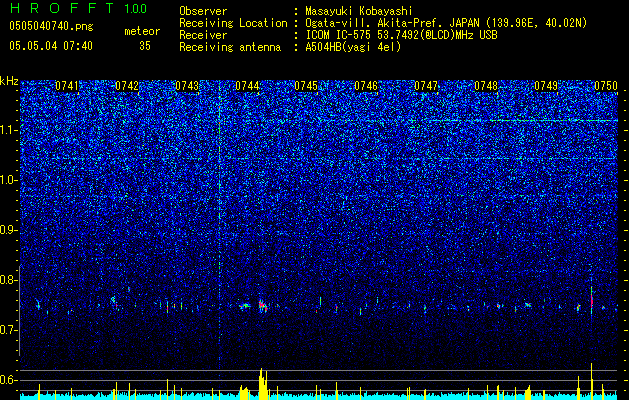The height and width of the screenshot is (400, 629).
Task: Click the tallest yellow power peak near 0744
Action: tap(263, 383)
